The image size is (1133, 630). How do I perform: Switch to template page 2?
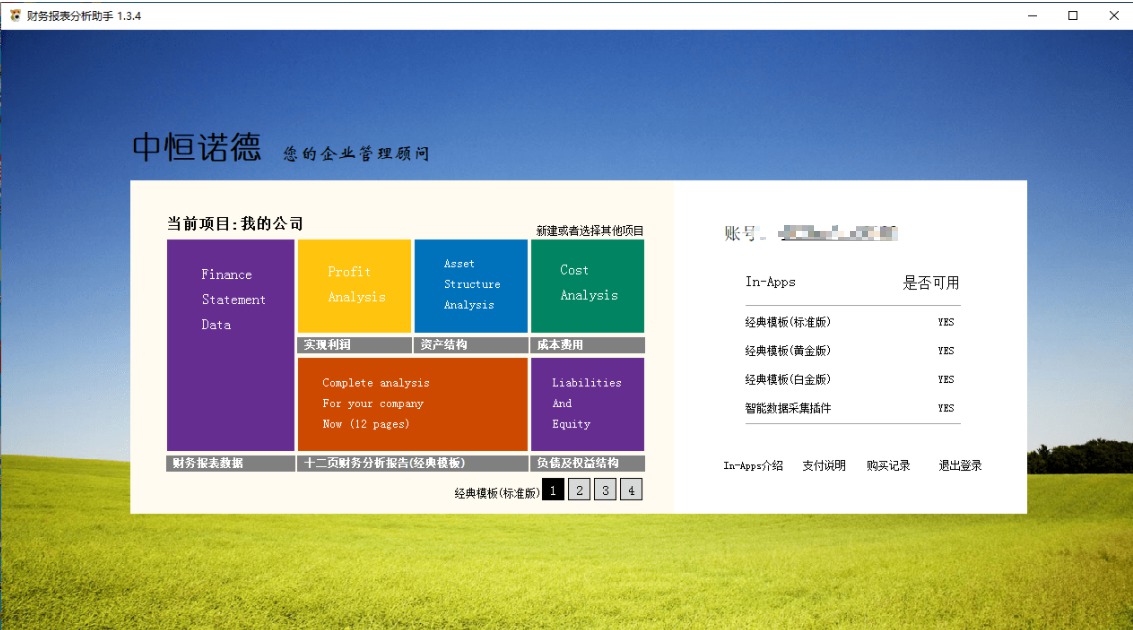tap(580, 491)
